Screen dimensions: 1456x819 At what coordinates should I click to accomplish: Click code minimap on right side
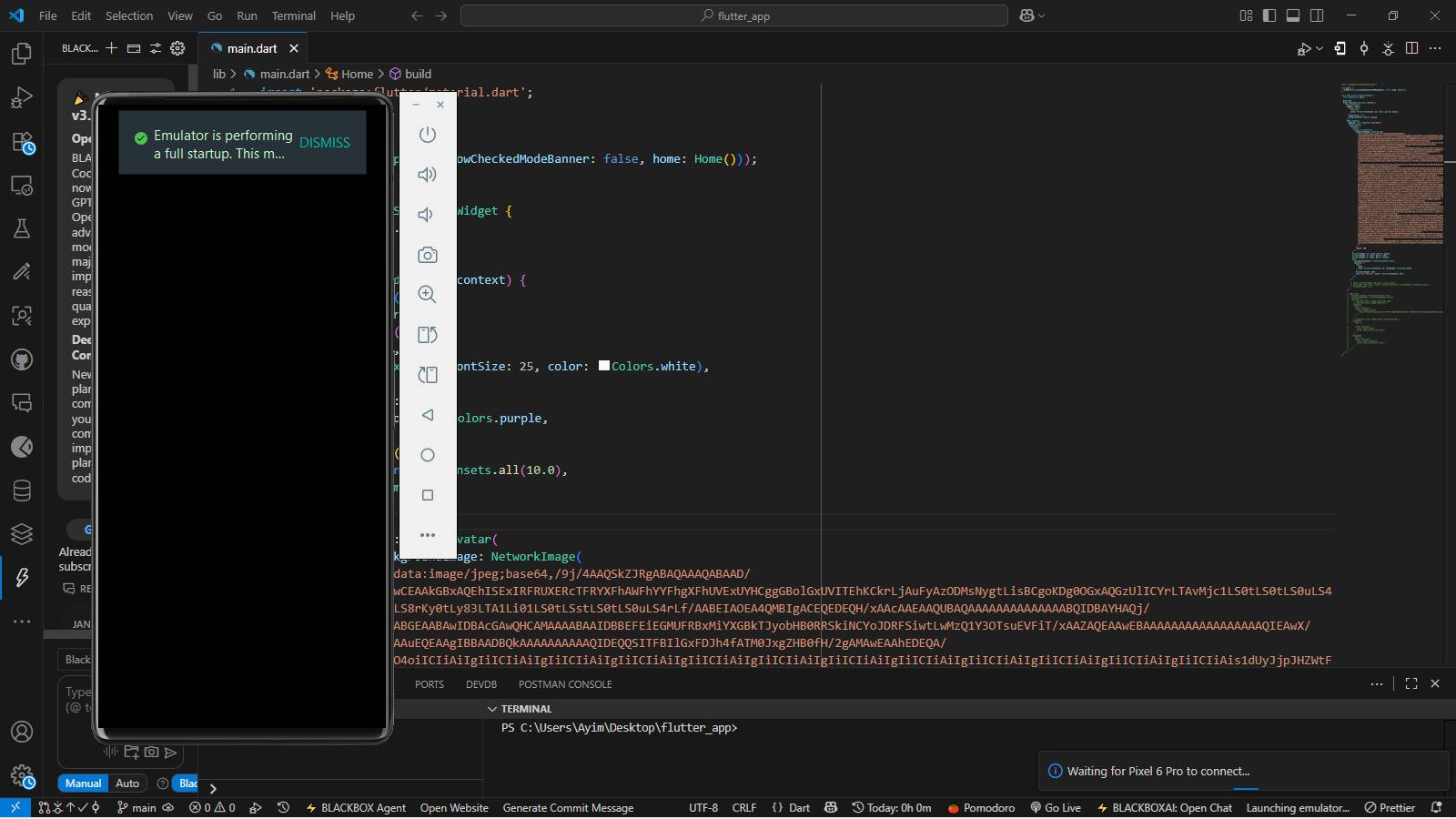pos(1391,218)
